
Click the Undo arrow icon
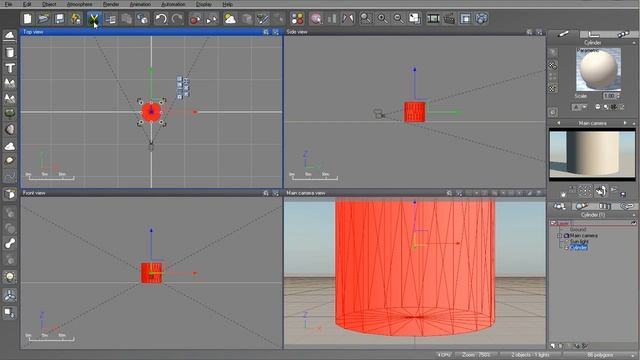coord(161,19)
